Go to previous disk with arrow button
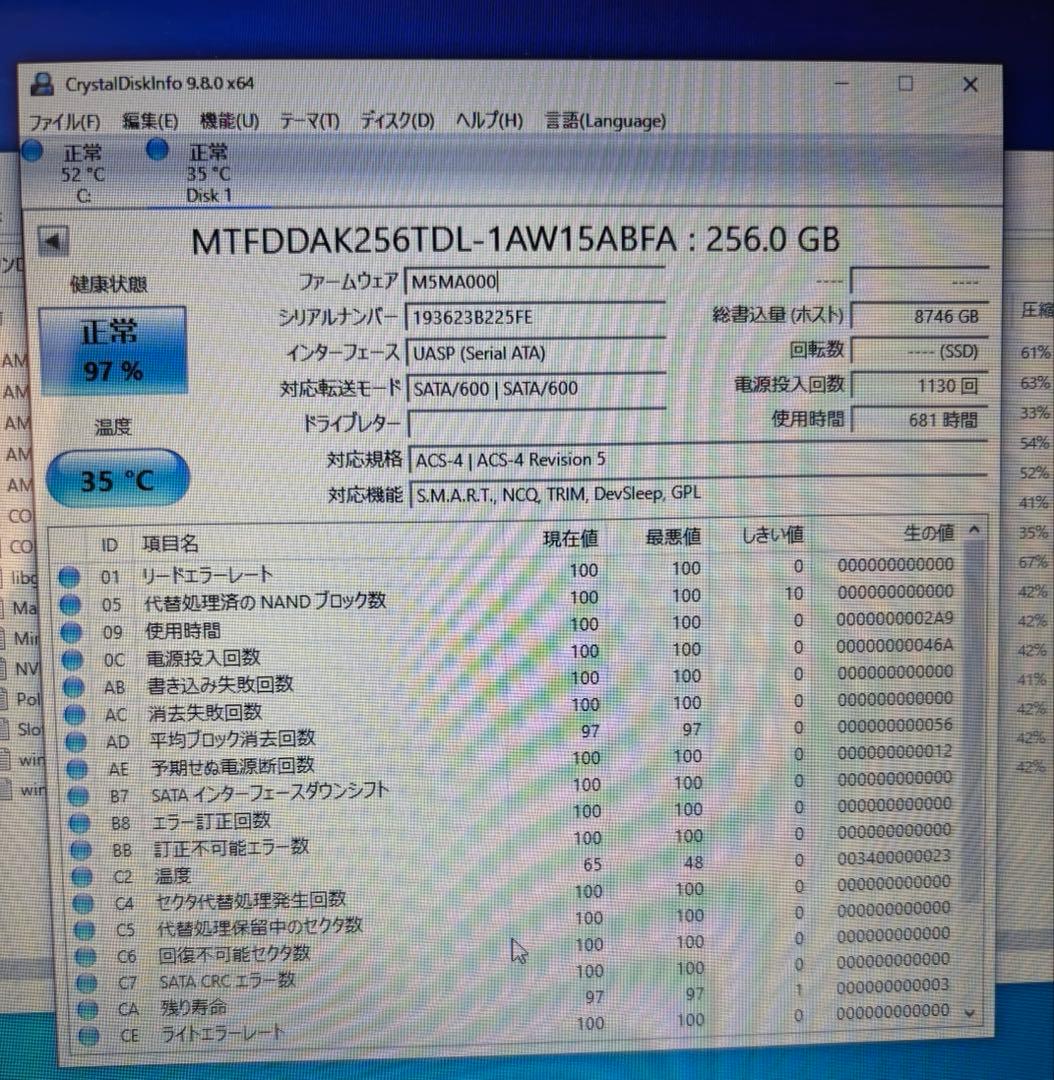 point(52,241)
